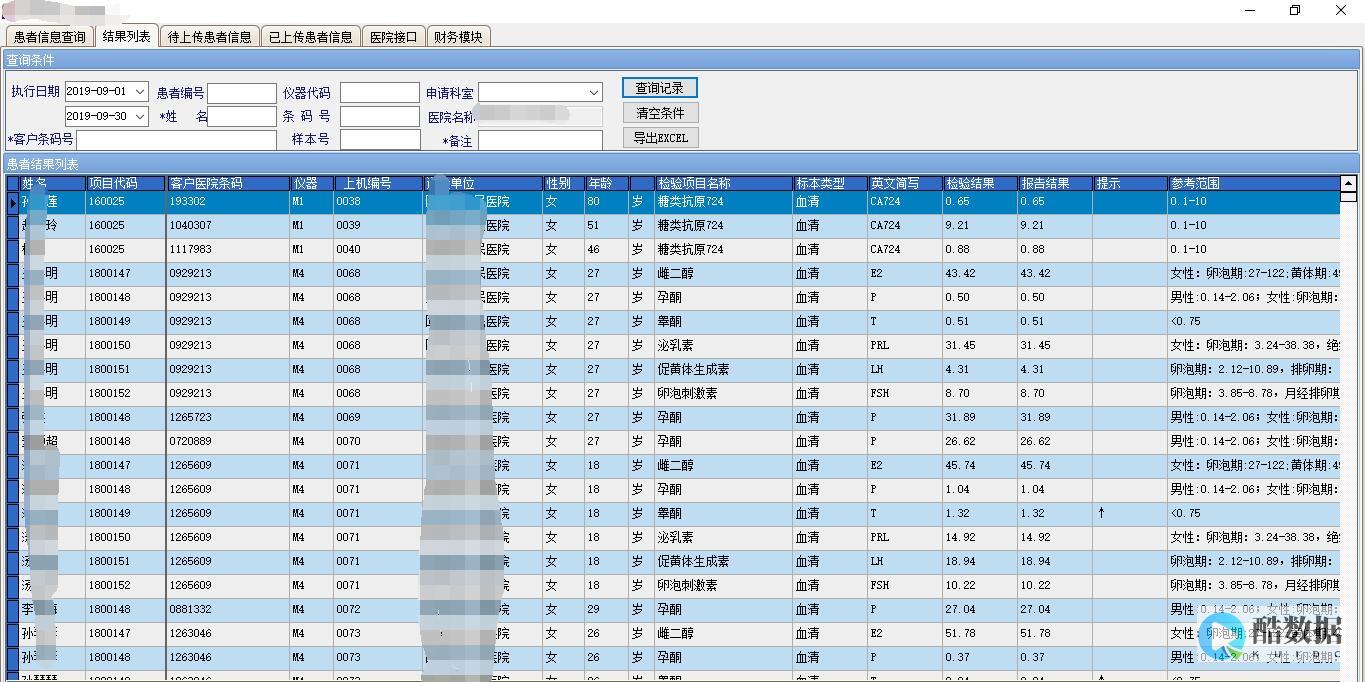This screenshot has width=1365, height=682.
Task: Switch to 患者信息查询 tab
Action: click(49, 37)
